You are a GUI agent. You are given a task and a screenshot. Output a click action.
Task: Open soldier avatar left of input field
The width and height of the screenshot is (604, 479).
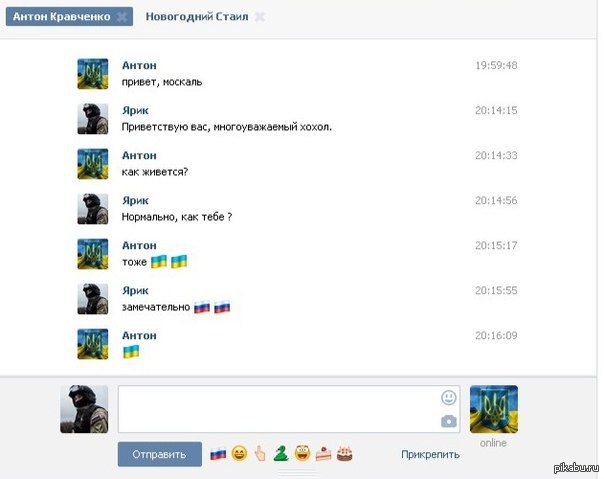click(84, 409)
